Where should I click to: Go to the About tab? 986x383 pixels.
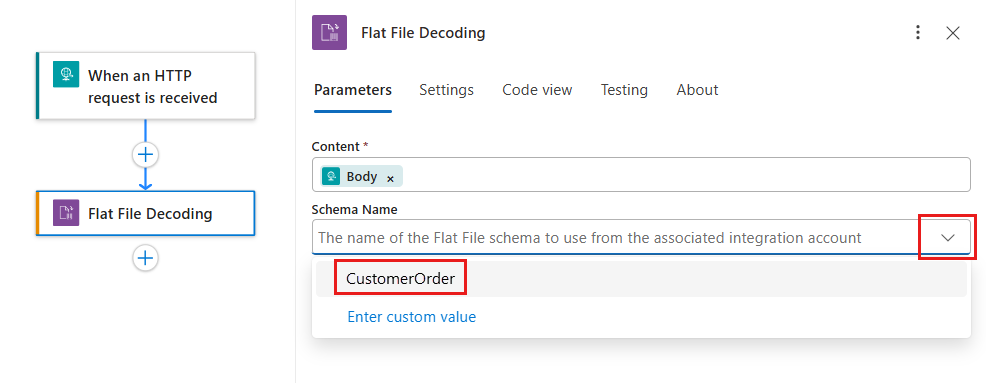point(697,90)
